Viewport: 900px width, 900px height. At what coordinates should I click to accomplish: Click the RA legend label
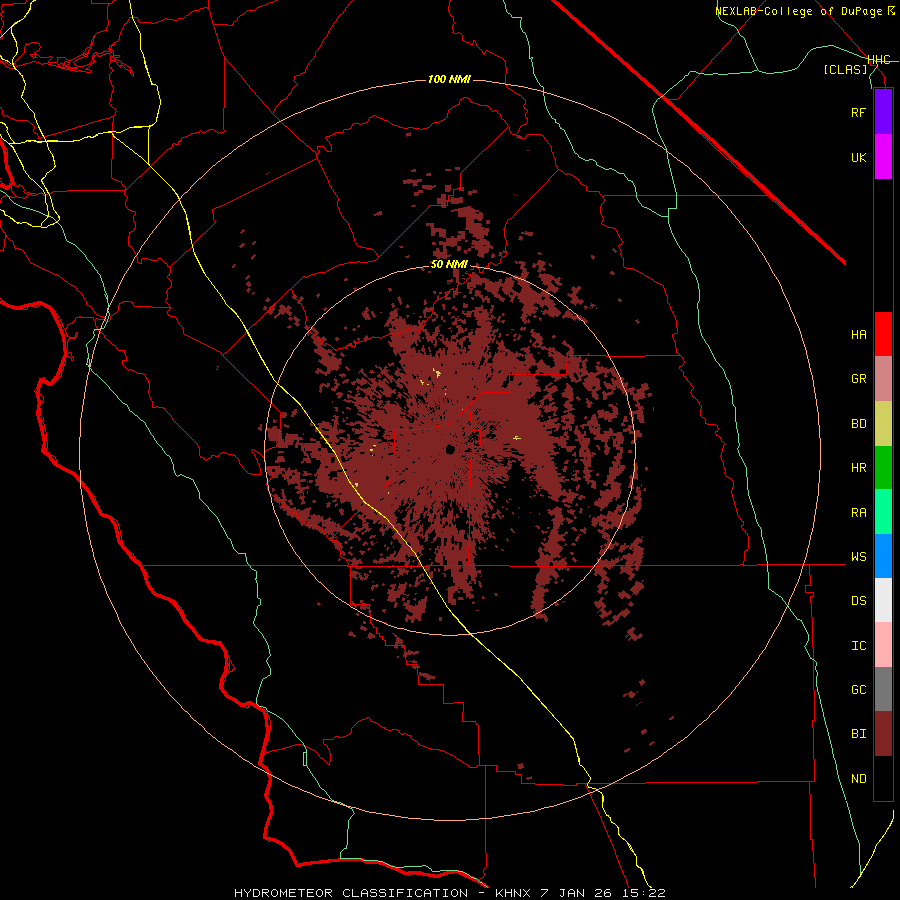pyautogui.click(x=858, y=513)
